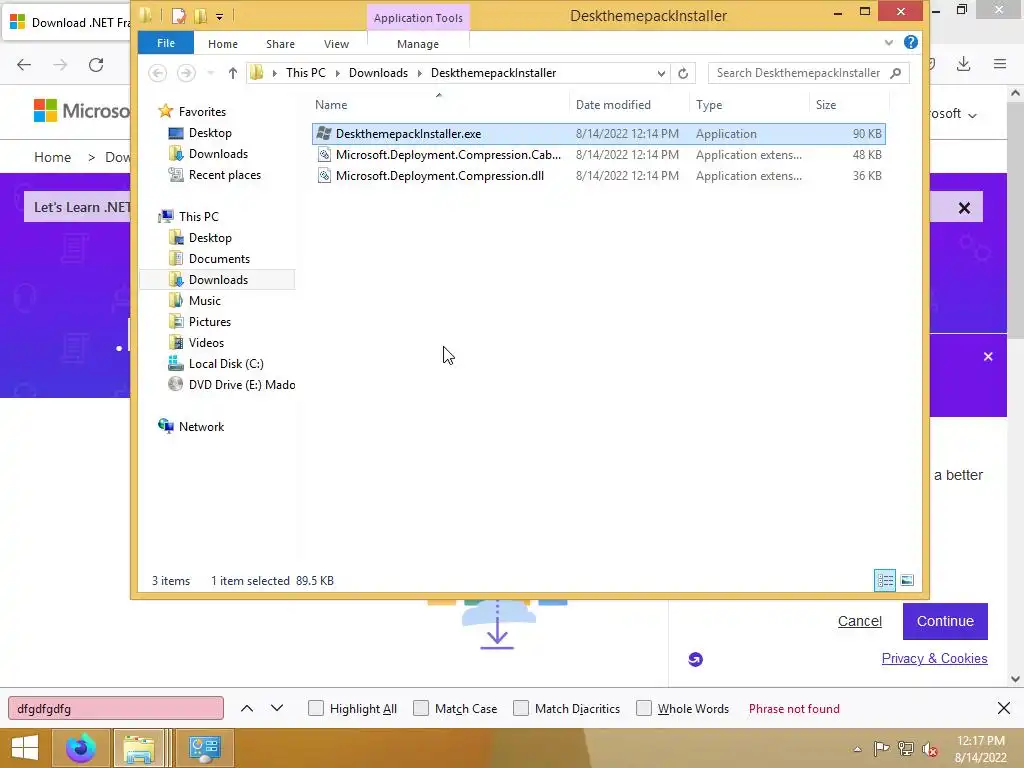
Task: Select DeskthemepackInstaller.exe file icon
Action: tap(324, 134)
